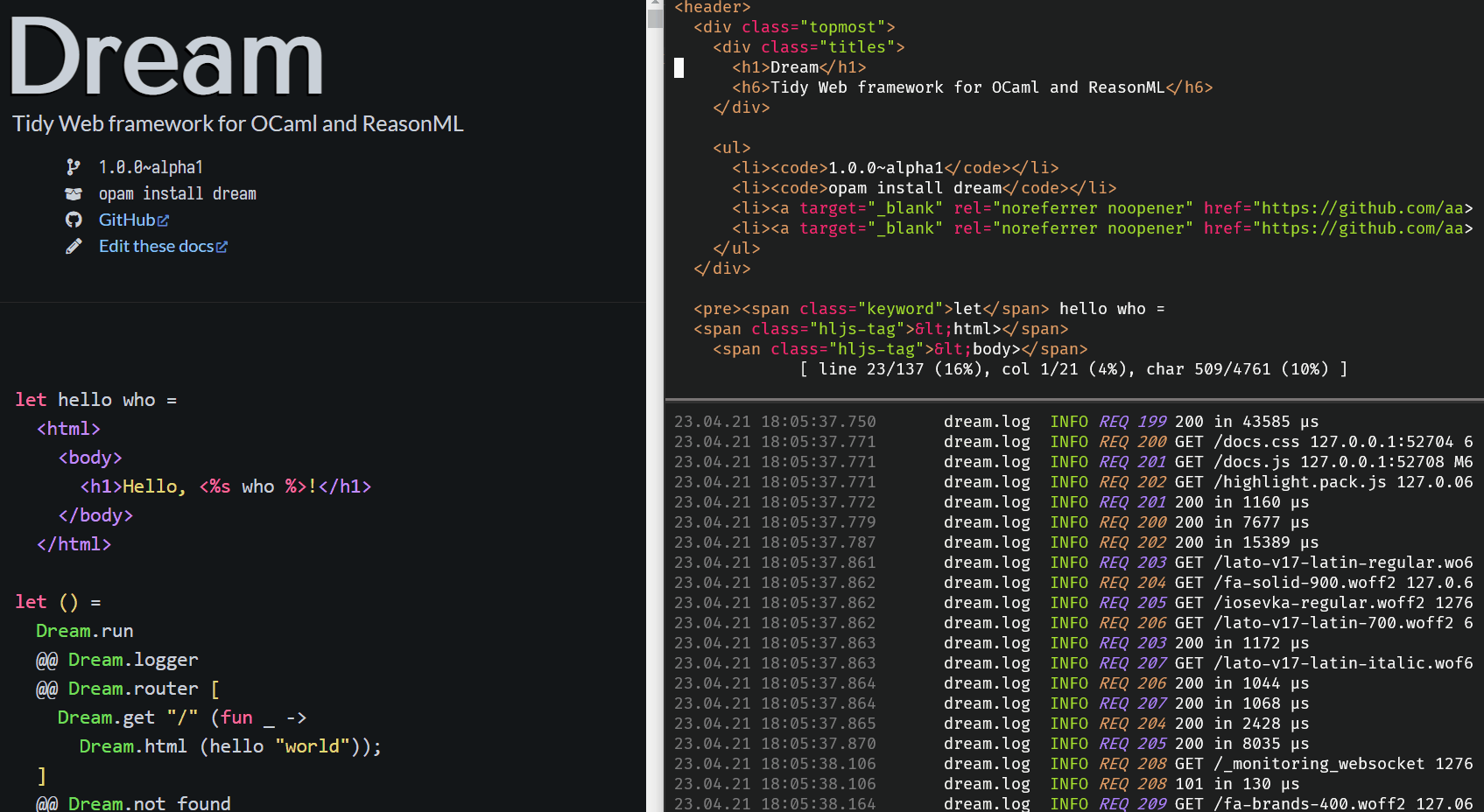Image resolution: width=1484 pixels, height=812 pixels.
Task: Click the scroll-up arrow of the page scrollbar
Action: (655, 3)
